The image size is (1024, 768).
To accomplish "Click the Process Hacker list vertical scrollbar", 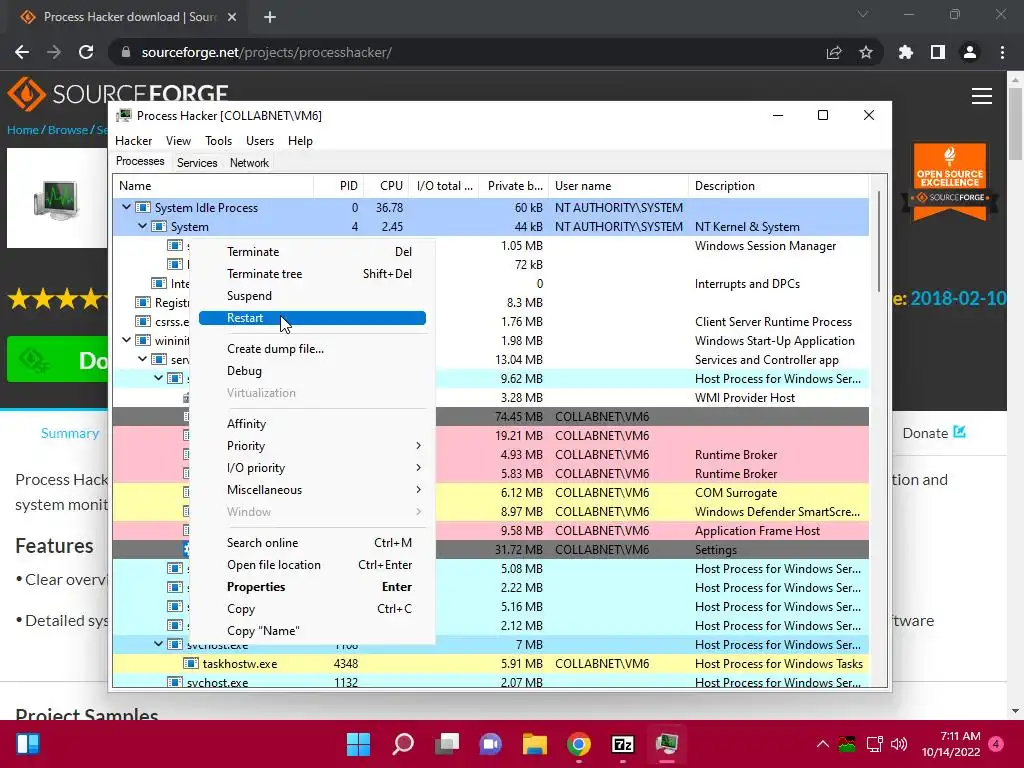I will coord(879,241).
